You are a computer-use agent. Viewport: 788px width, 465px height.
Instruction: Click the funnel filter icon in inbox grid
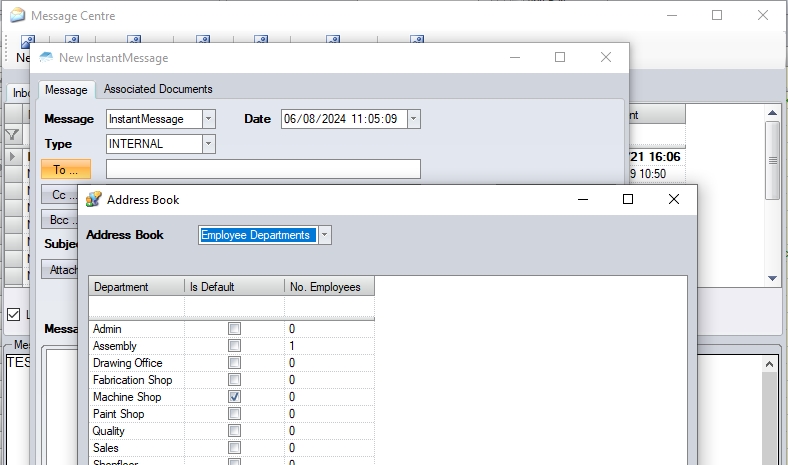click(x=13, y=134)
